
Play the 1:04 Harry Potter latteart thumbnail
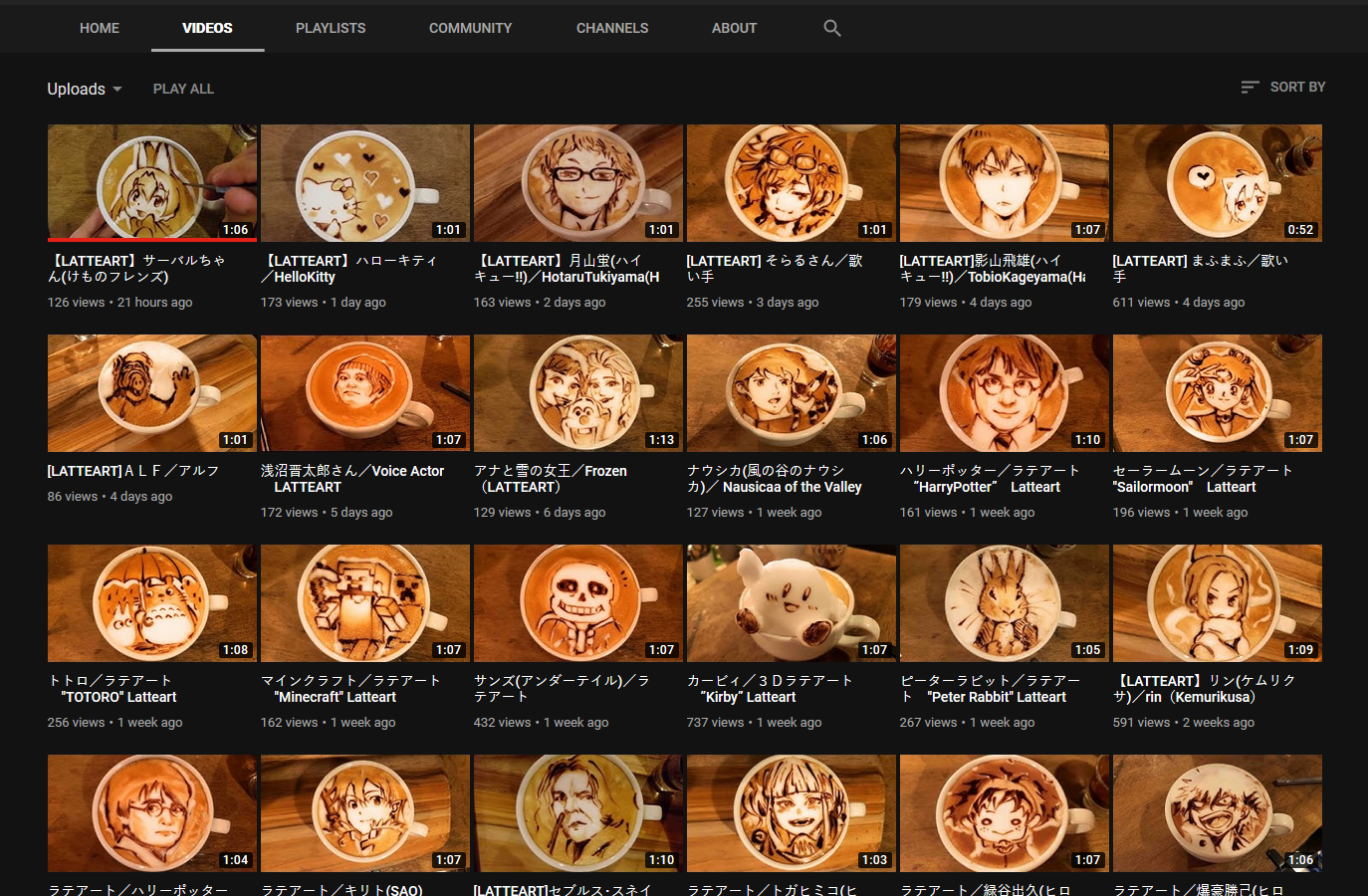point(151,813)
